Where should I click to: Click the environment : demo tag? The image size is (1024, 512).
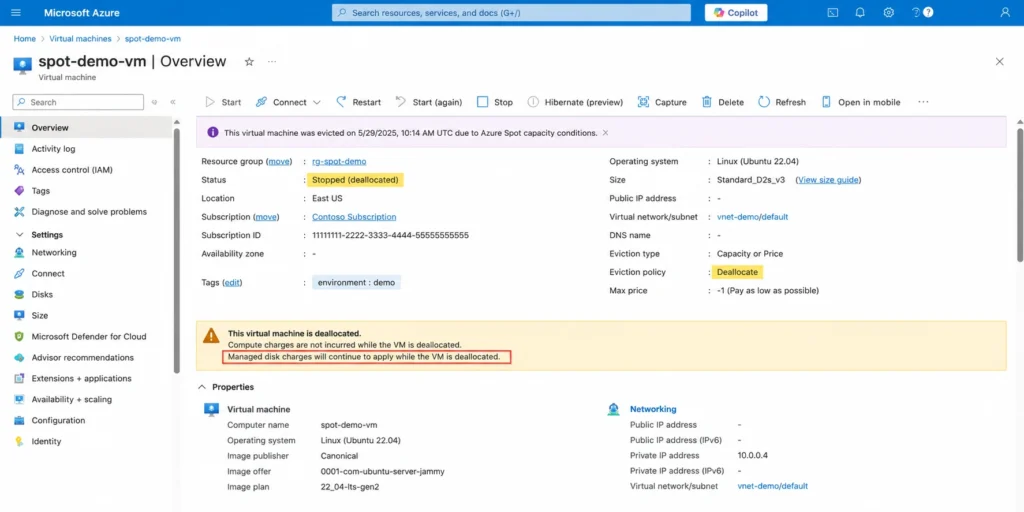[x=356, y=283]
